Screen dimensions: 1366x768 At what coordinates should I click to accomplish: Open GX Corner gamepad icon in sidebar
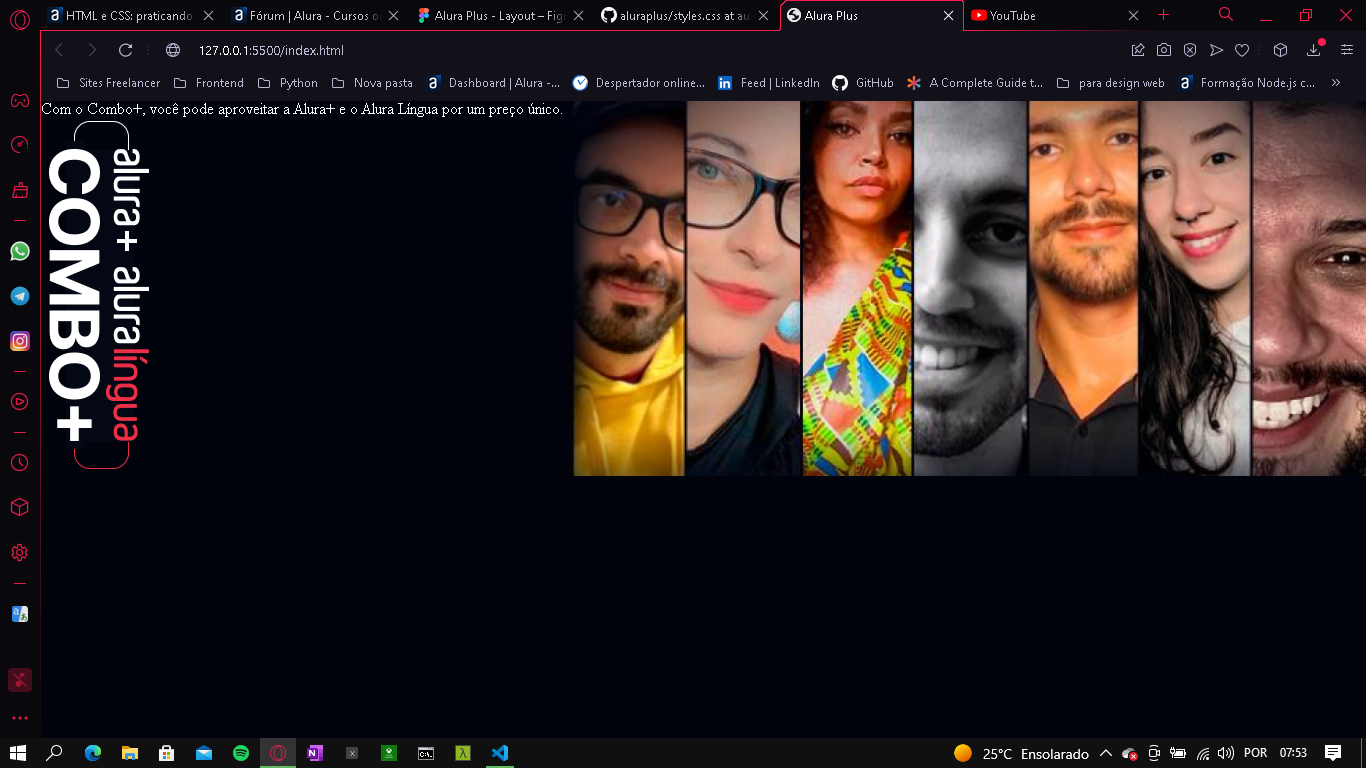point(19,100)
